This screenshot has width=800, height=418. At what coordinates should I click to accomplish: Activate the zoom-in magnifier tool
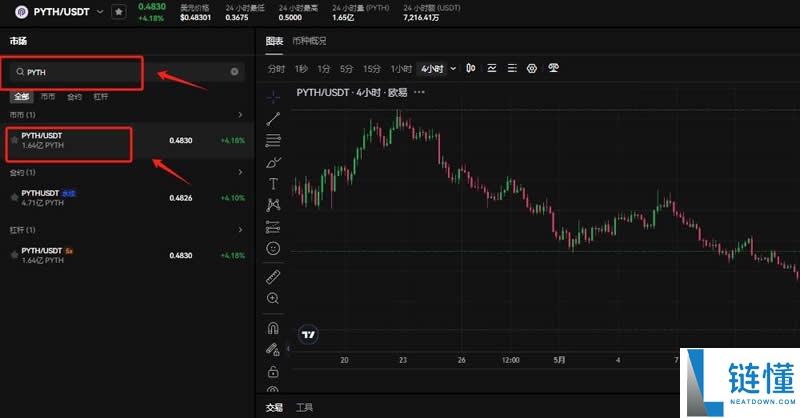click(x=273, y=298)
